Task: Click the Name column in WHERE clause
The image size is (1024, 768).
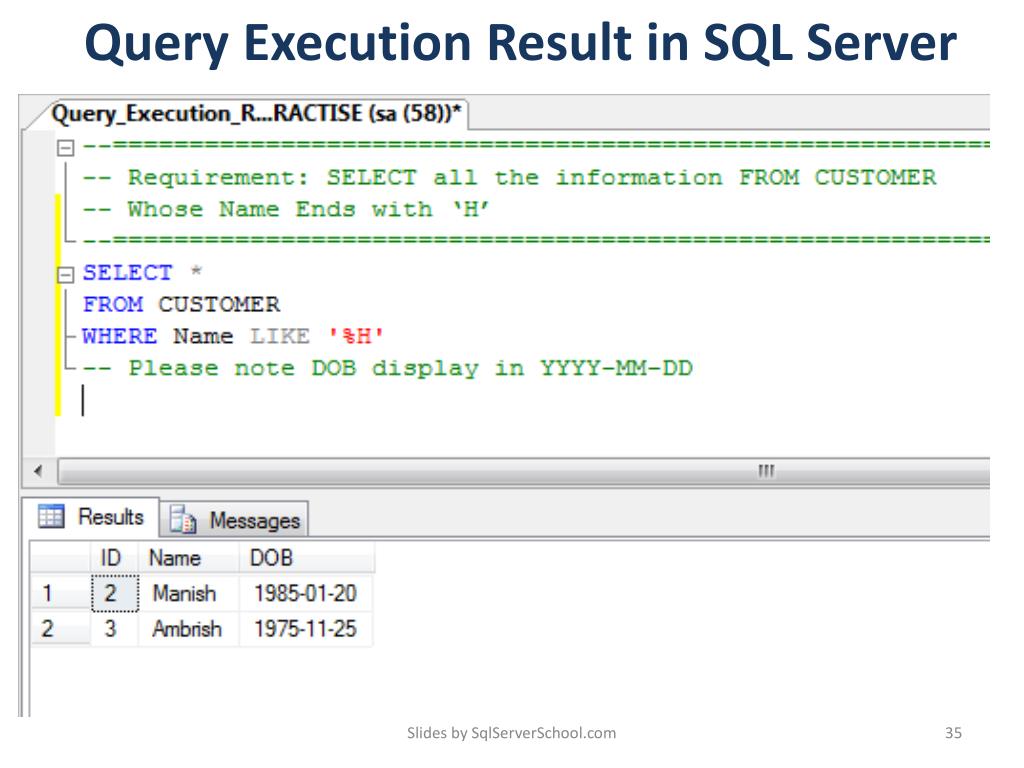Action: tap(203, 336)
